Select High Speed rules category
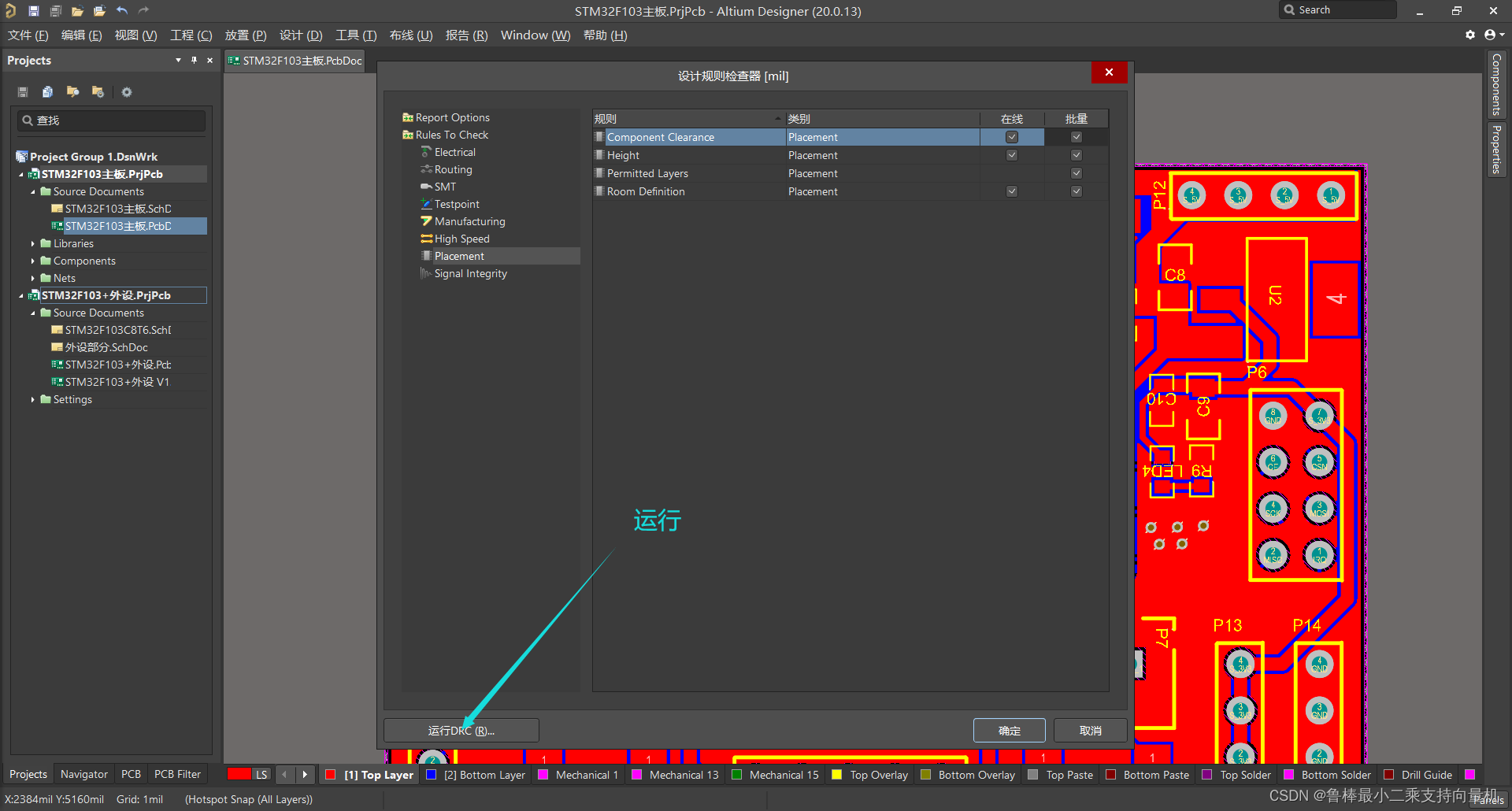 (x=461, y=239)
